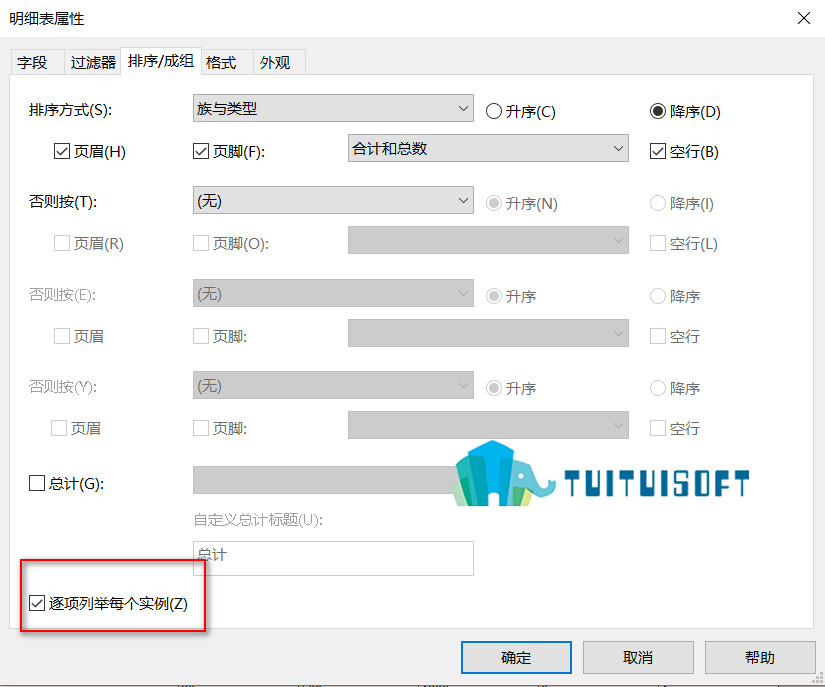Select the 升序(C) radio button
This screenshot has width=825, height=687.
[520, 112]
